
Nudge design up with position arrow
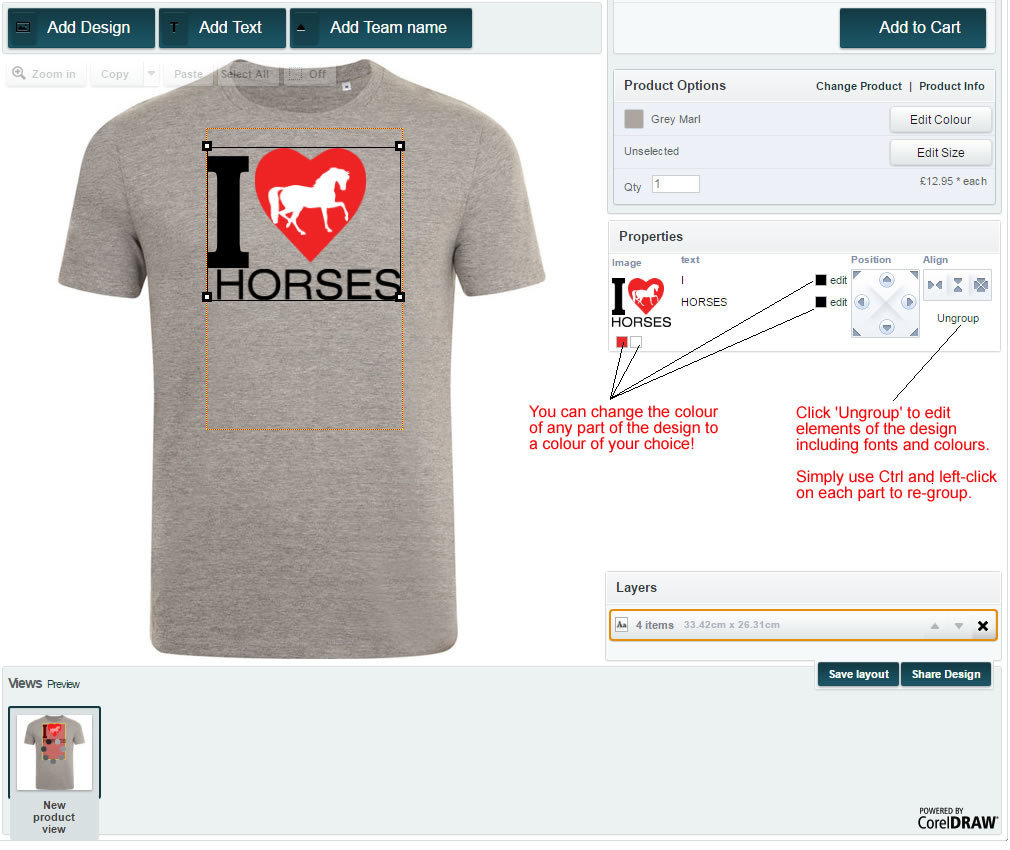[x=886, y=279]
